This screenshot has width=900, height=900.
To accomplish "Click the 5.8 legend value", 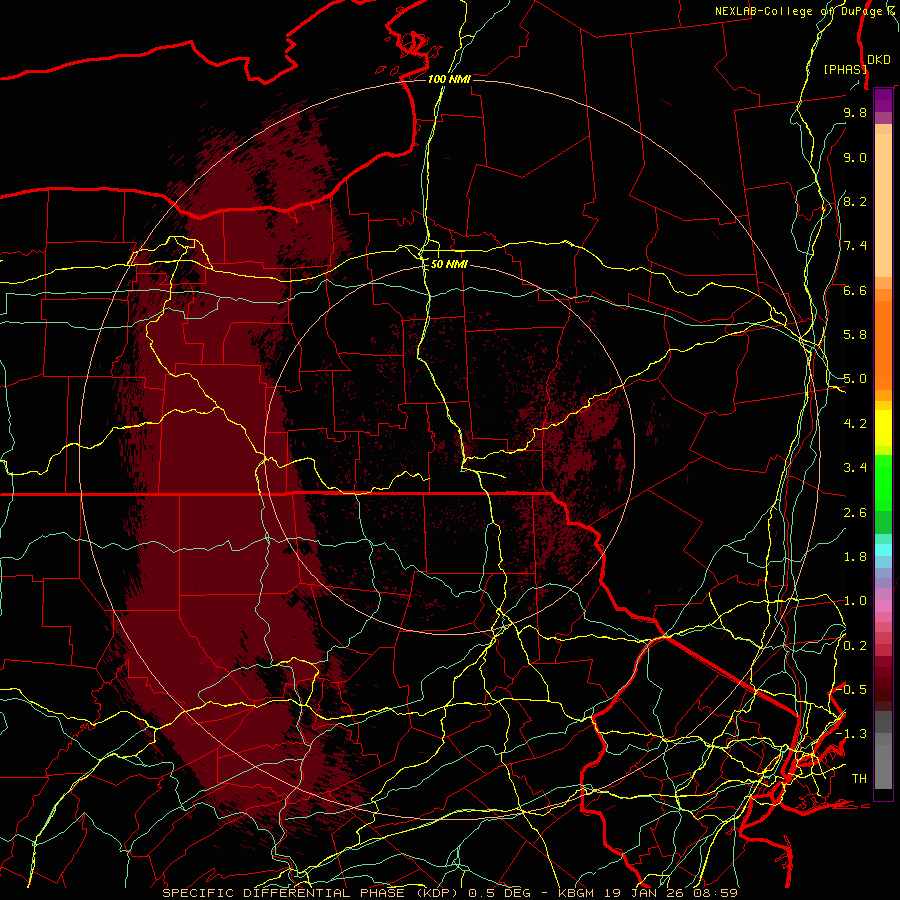I will [855, 335].
